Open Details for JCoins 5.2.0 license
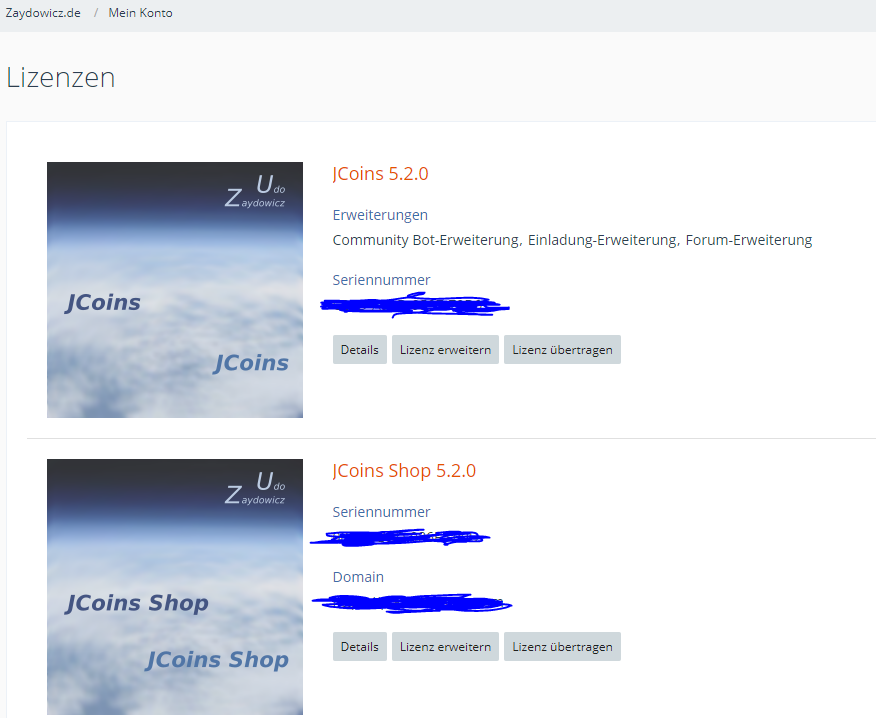The height and width of the screenshot is (718, 876). (359, 350)
